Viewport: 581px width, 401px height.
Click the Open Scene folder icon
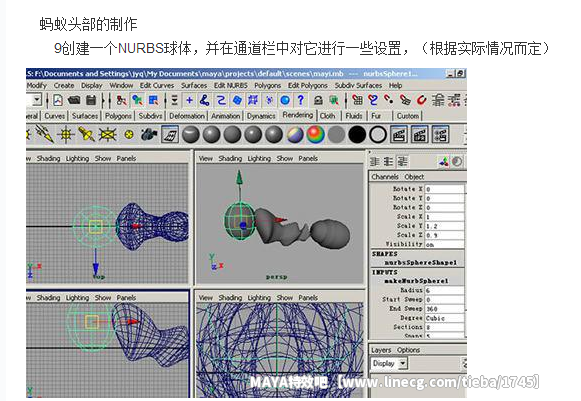click(74, 100)
